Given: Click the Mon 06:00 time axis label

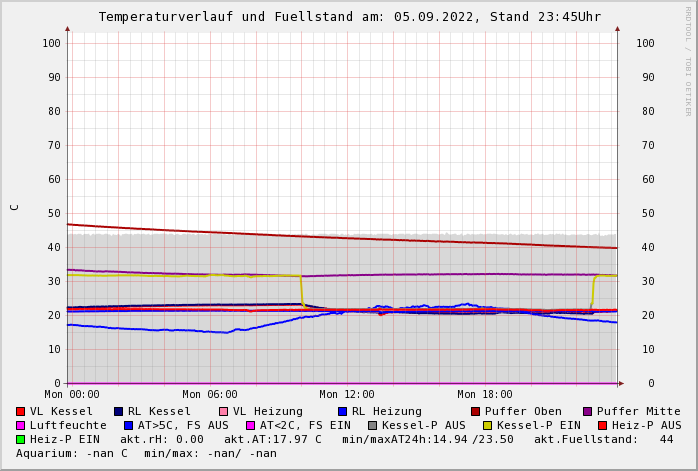Looking at the screenshot, I should click(210, 395).
